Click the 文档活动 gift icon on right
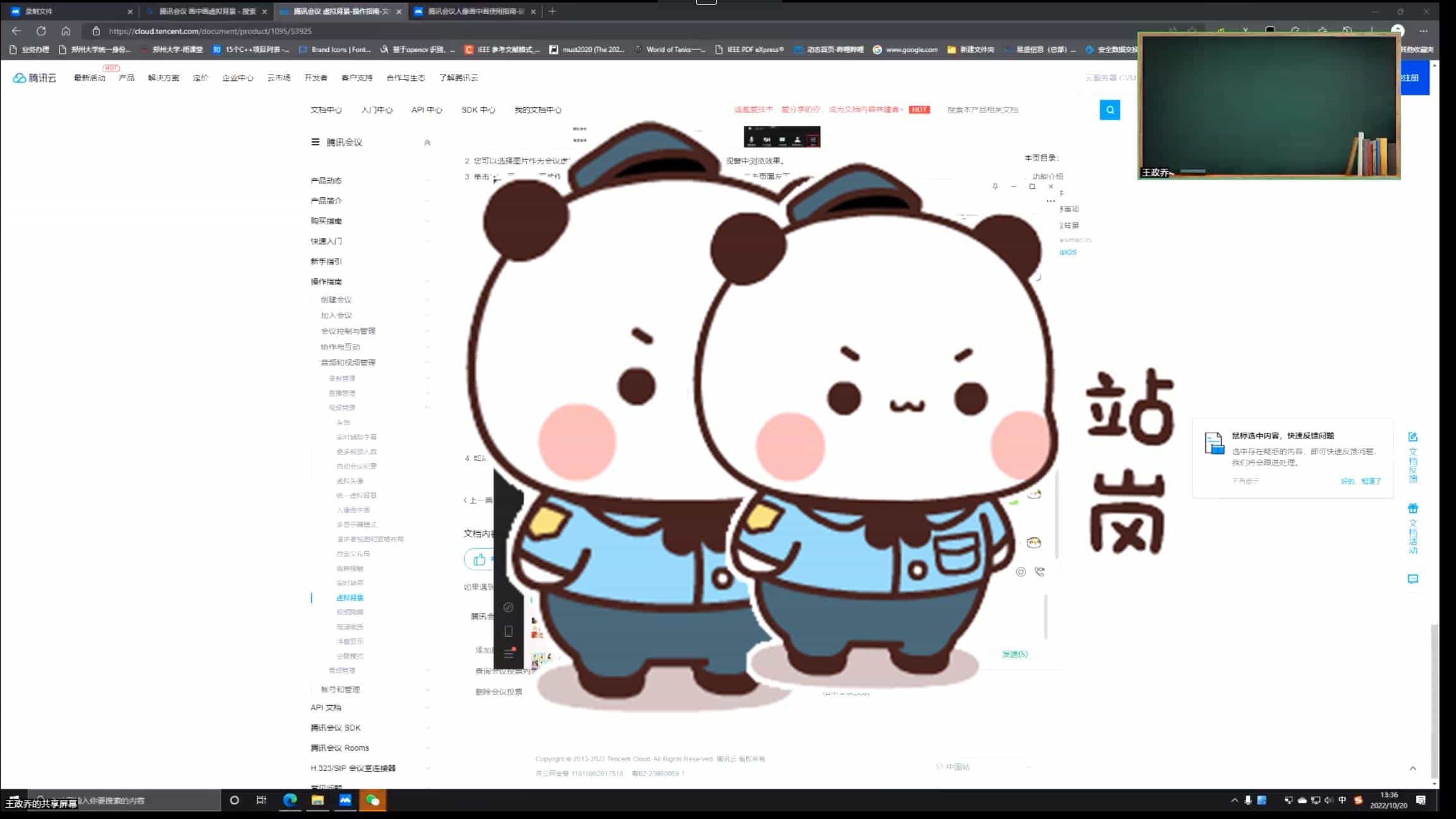1456x819 pixels. coord(1413,508)
